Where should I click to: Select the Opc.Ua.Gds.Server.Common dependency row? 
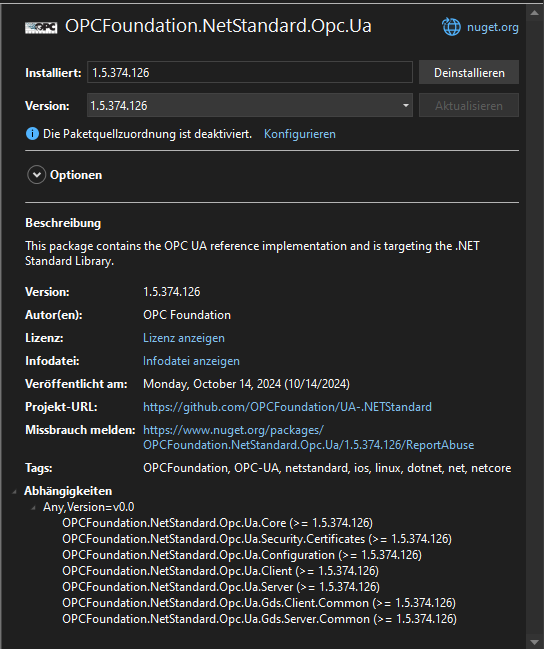pyautogui.click(x=259, y=619)
